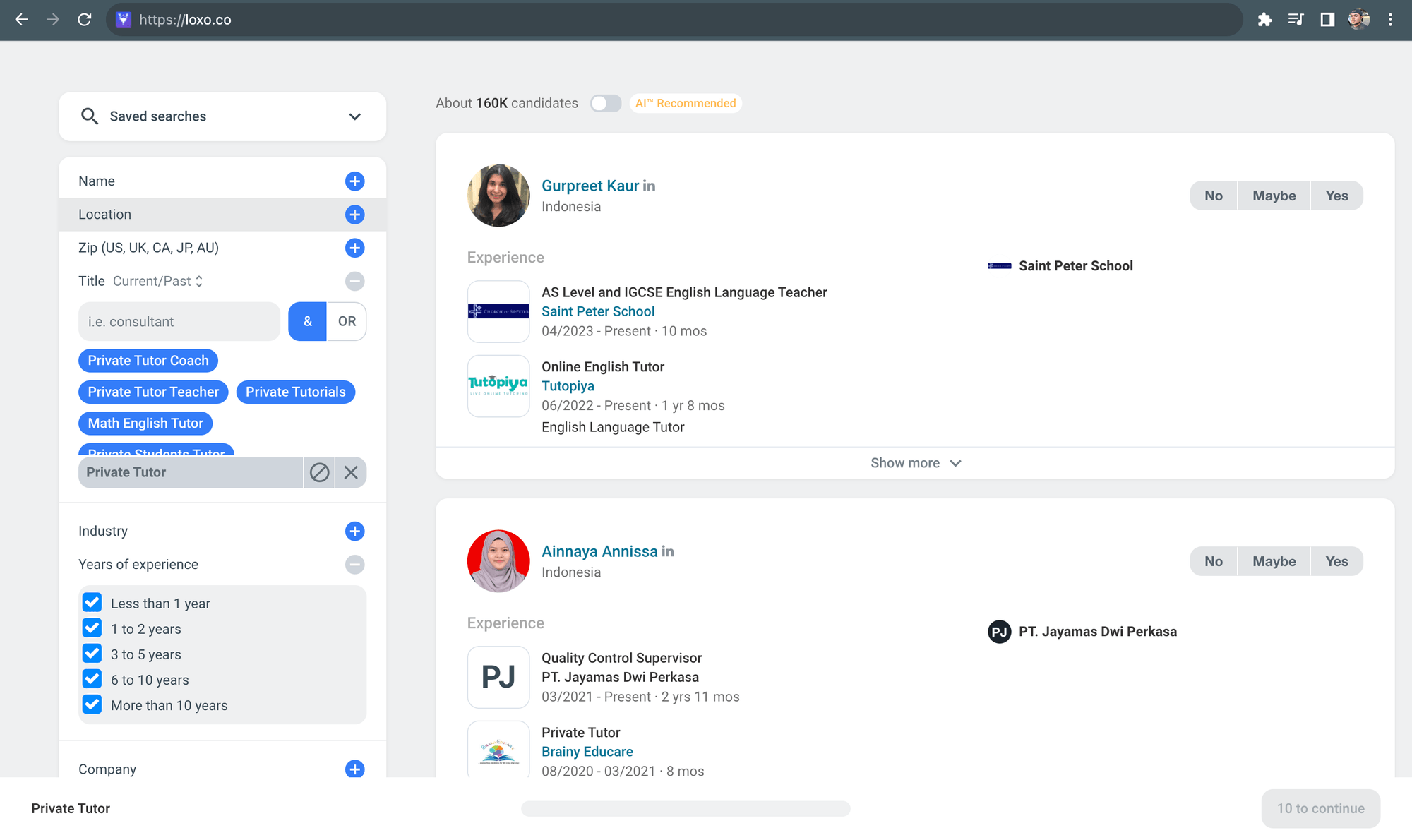
Task: Enable the AI Recommended toggle
Action: 606,103
